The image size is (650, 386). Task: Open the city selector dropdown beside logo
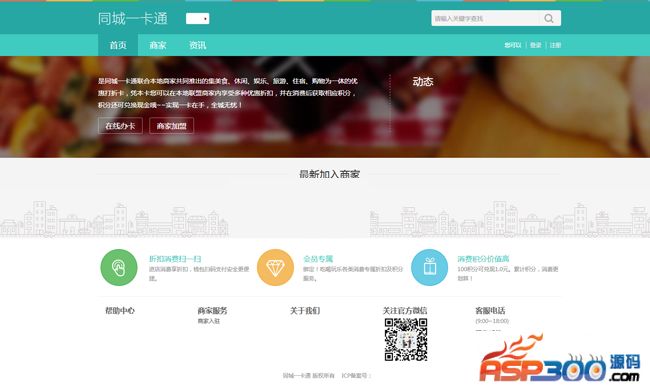pyautogui.click(x=197, y=19)
